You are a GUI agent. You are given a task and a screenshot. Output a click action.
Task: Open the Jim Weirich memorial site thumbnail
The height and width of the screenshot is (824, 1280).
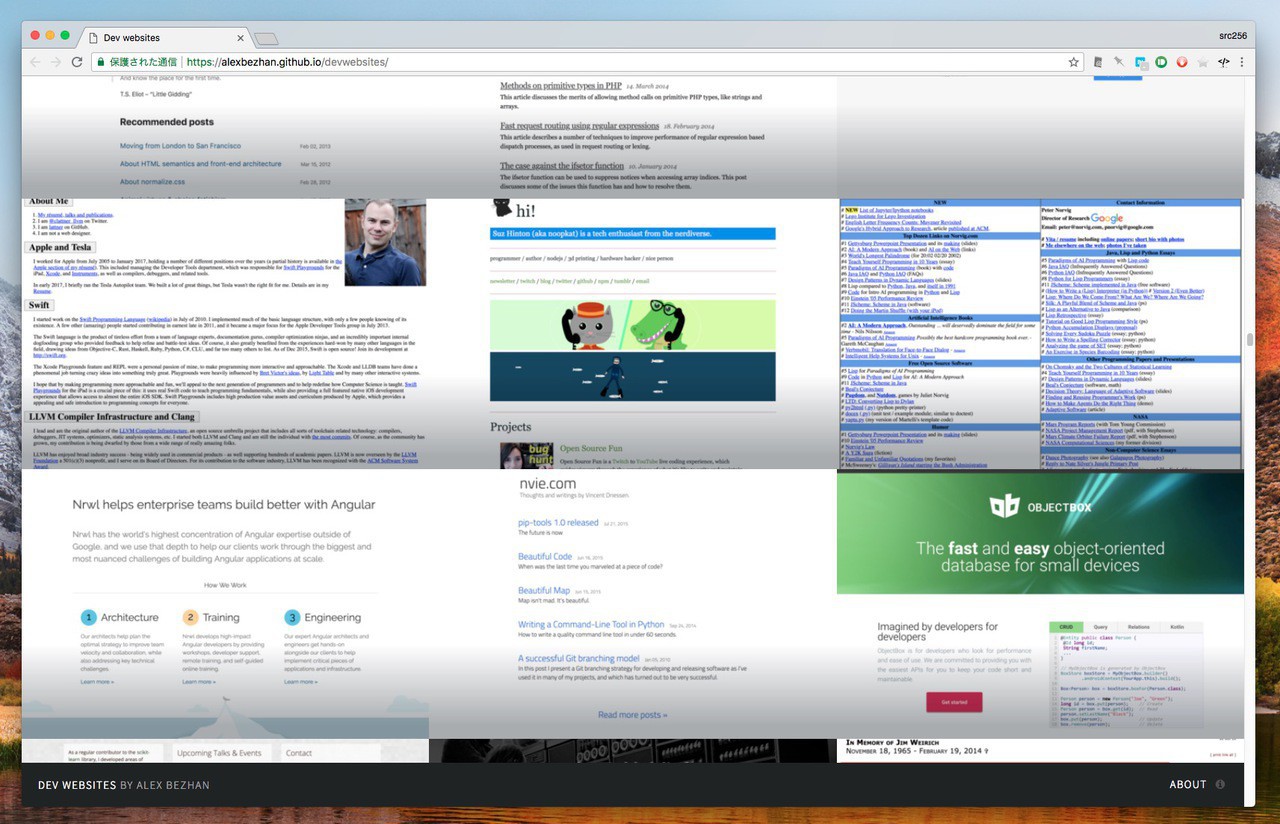tap(1040, 750)
